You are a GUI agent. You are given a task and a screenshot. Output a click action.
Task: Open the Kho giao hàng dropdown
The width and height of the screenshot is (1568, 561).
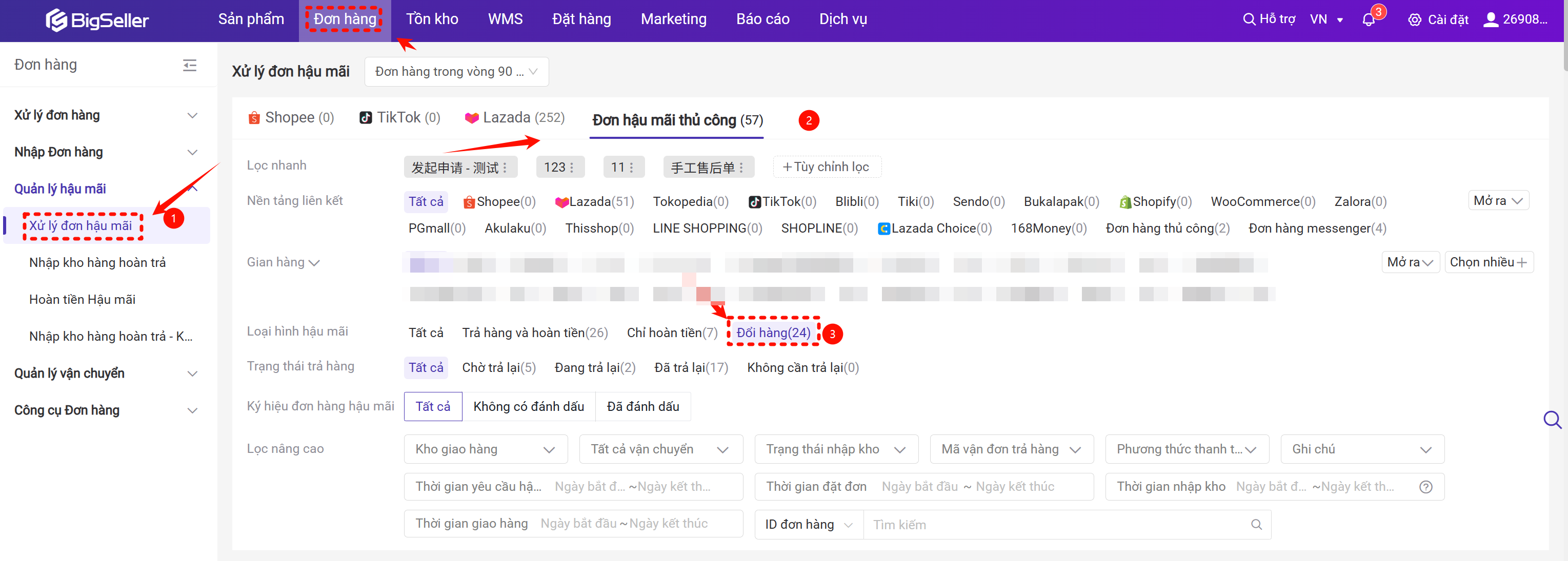click(485, 449)
